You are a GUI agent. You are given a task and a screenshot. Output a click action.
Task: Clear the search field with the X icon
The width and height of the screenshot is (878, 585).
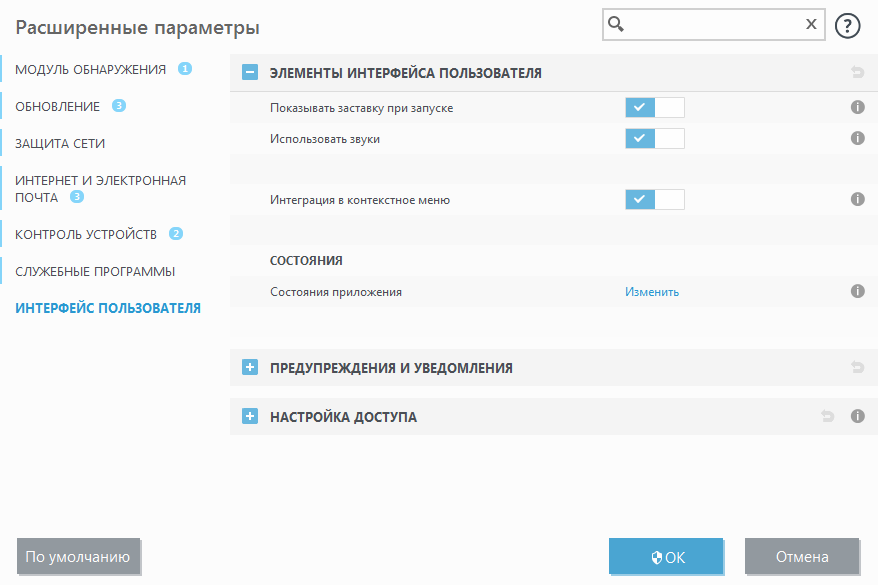pos(811,24)
